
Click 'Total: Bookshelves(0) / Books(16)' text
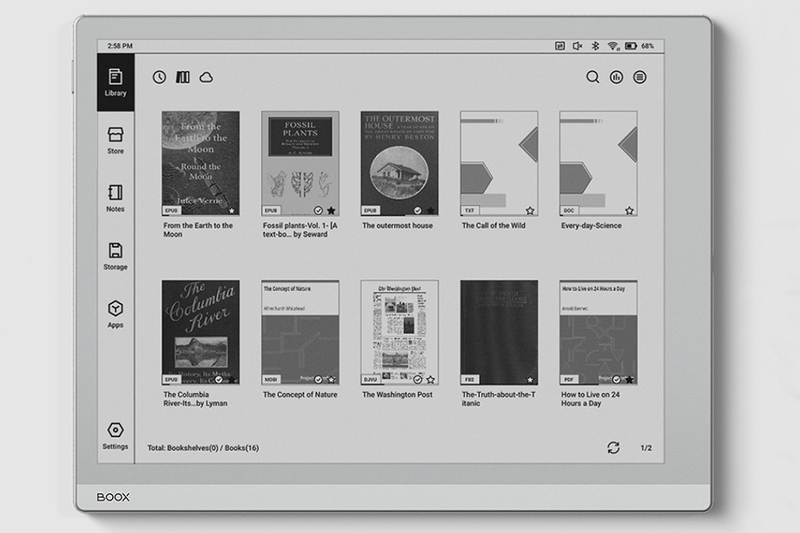point(203,448)
